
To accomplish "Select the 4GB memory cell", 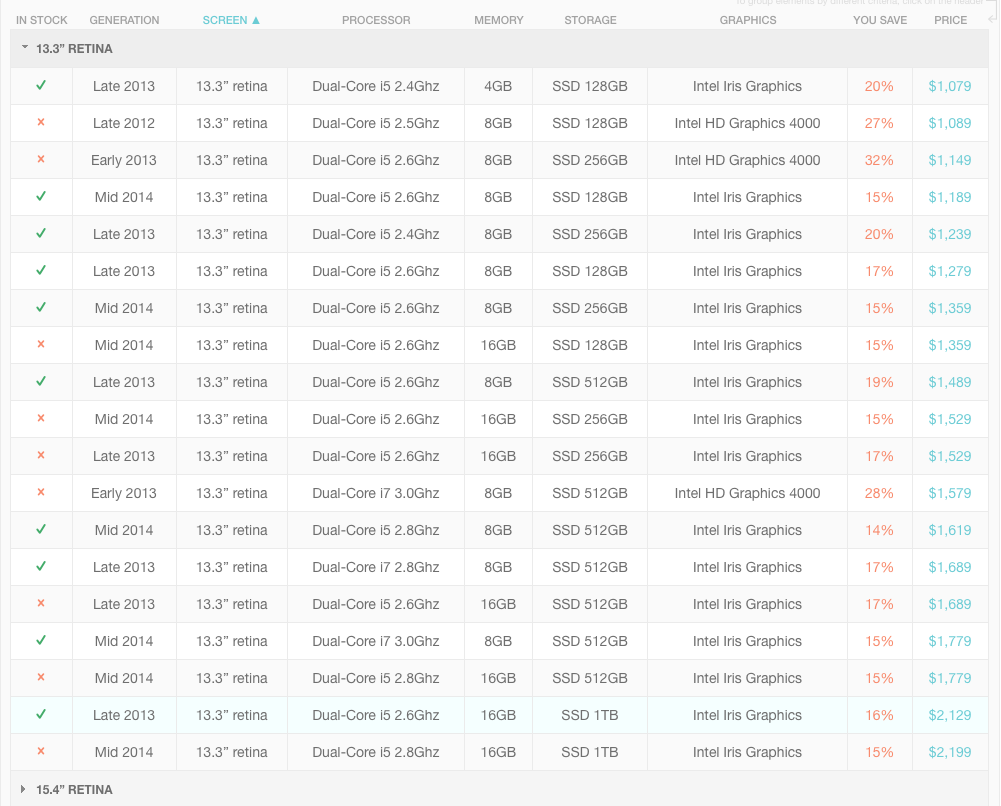I will (x=498, y=86).
